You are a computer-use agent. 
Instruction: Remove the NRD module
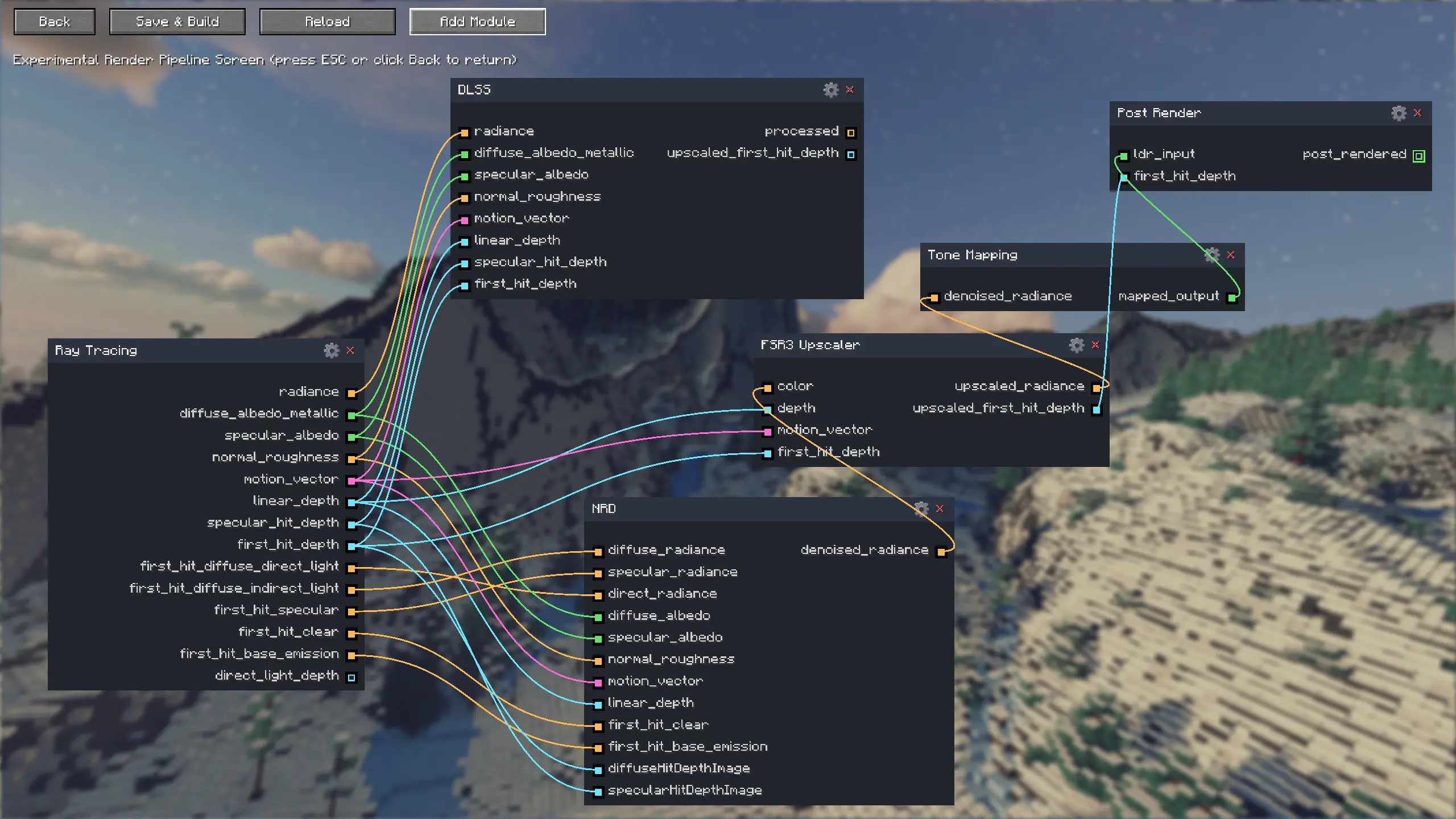point(940,508)
